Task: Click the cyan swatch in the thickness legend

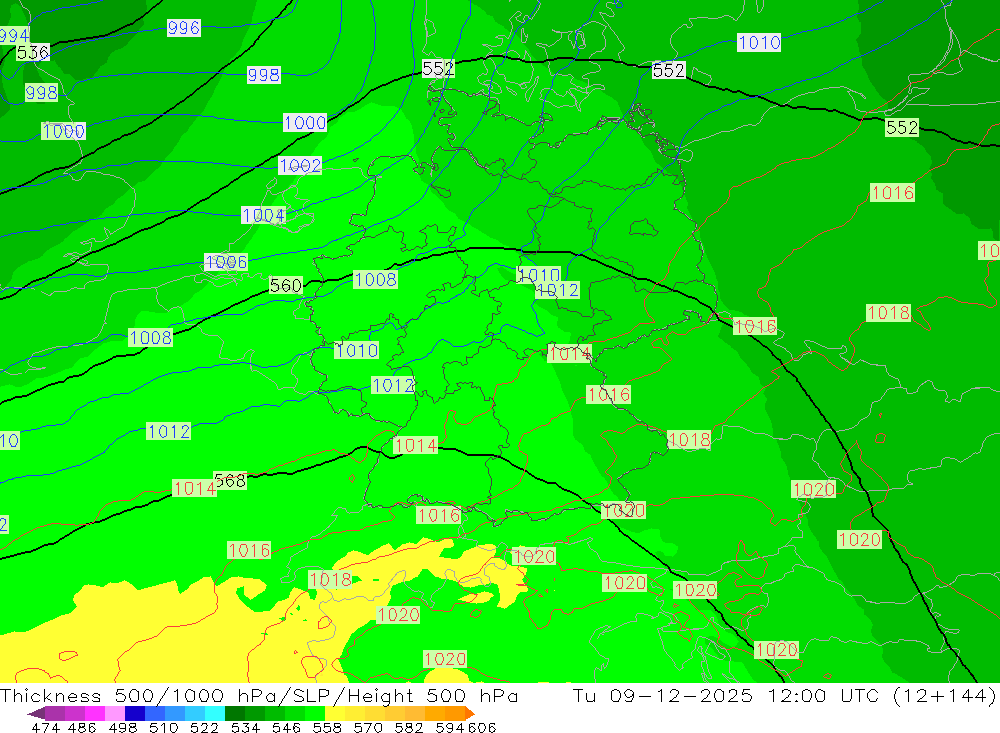Action: click(x=215, y=713)
